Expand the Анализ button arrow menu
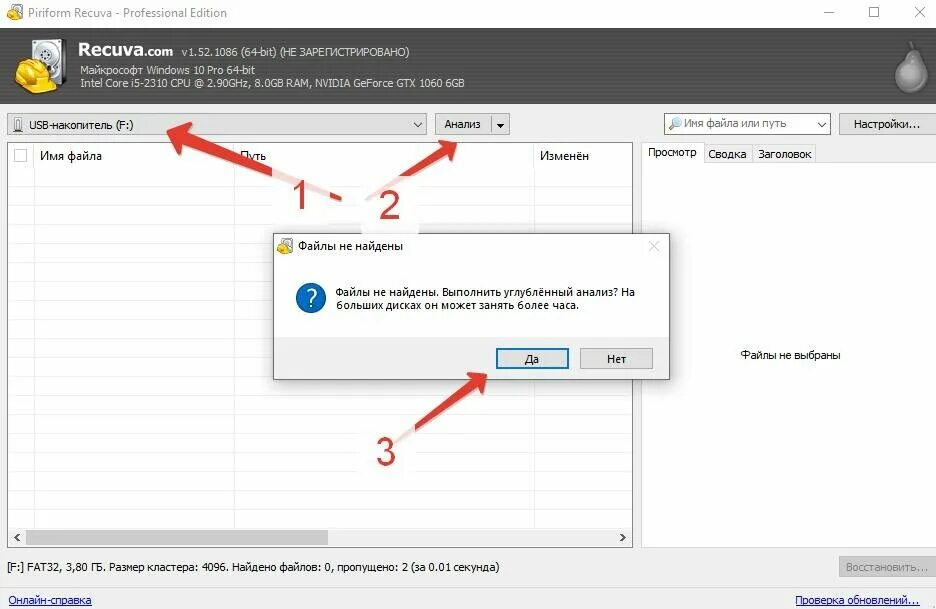The width and height of the screenshot is (936, 609). pos(500,124)
